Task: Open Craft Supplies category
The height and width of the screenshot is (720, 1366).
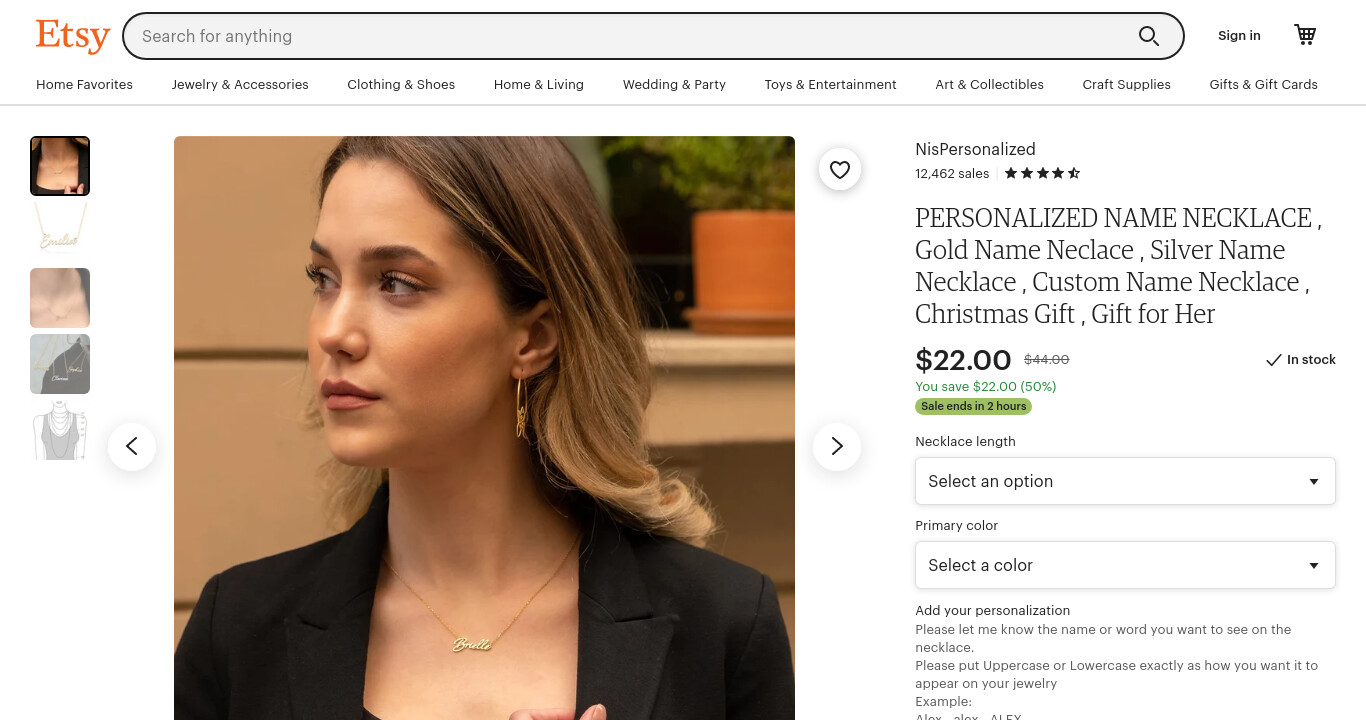Action: 1126,85
